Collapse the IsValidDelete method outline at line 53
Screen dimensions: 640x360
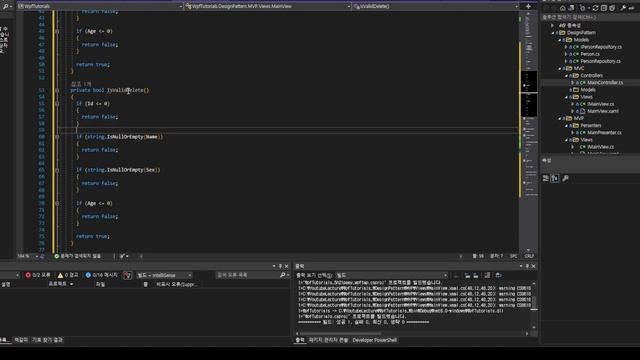tap(57, 90)
